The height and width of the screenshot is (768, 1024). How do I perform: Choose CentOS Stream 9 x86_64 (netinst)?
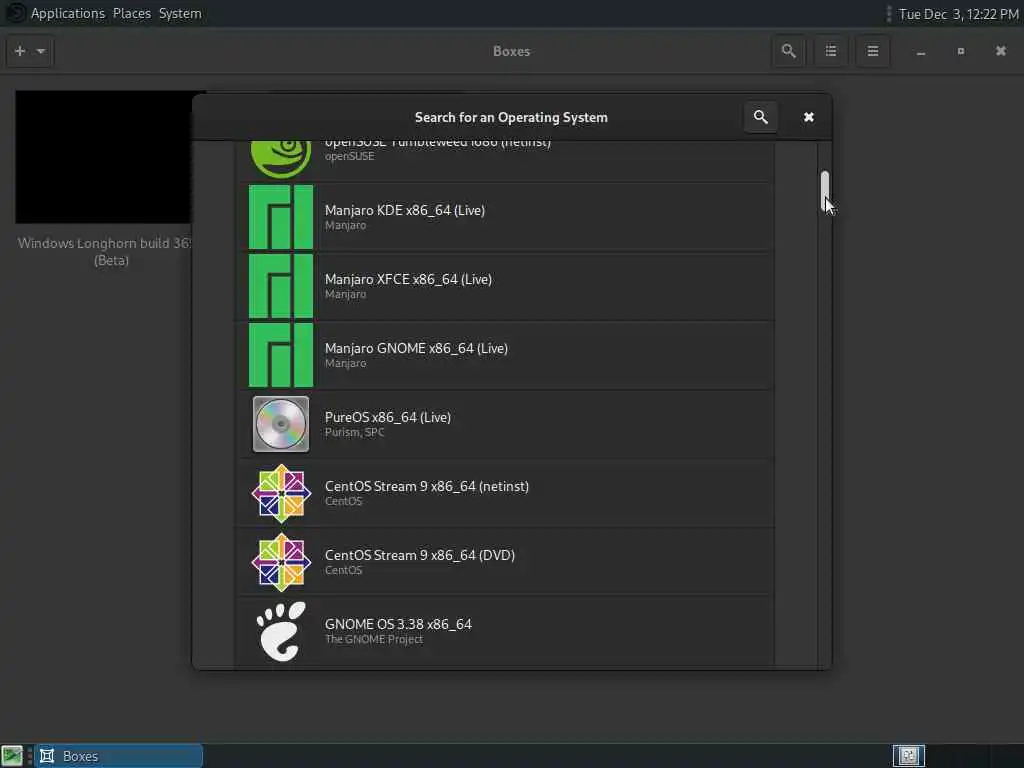tap(505, 493)
